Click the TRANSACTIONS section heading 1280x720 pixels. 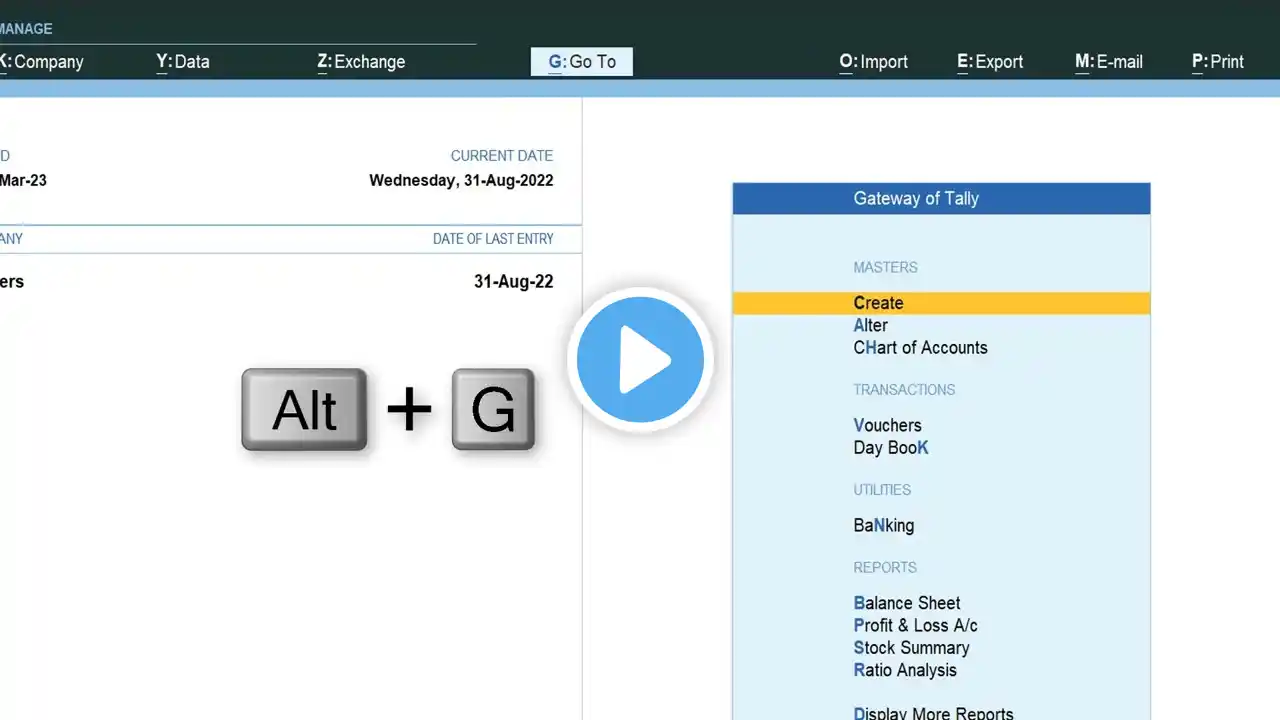pos(904,390)
